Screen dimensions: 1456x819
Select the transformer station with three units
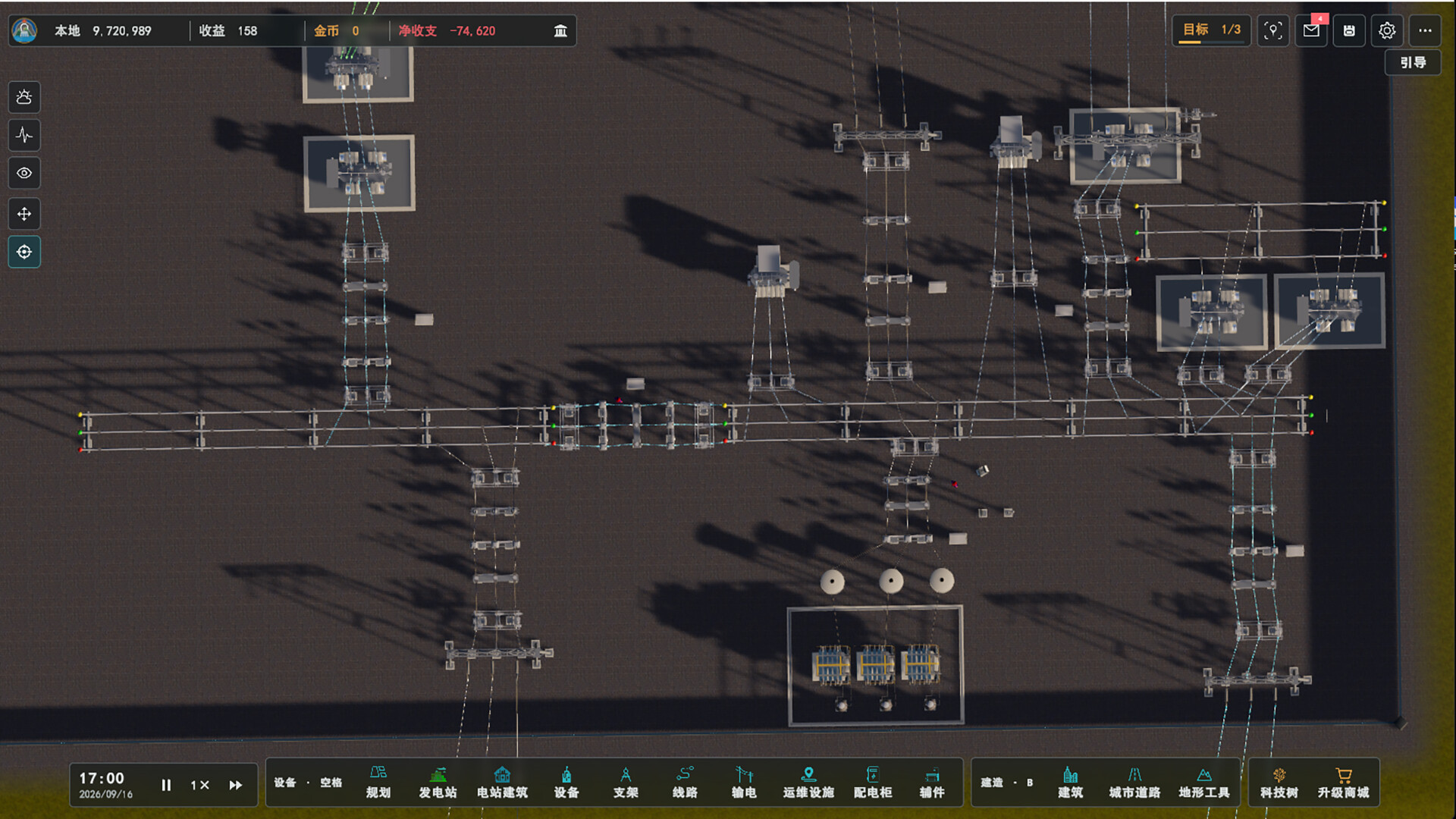pyautogui.click(x=876, y=665)
